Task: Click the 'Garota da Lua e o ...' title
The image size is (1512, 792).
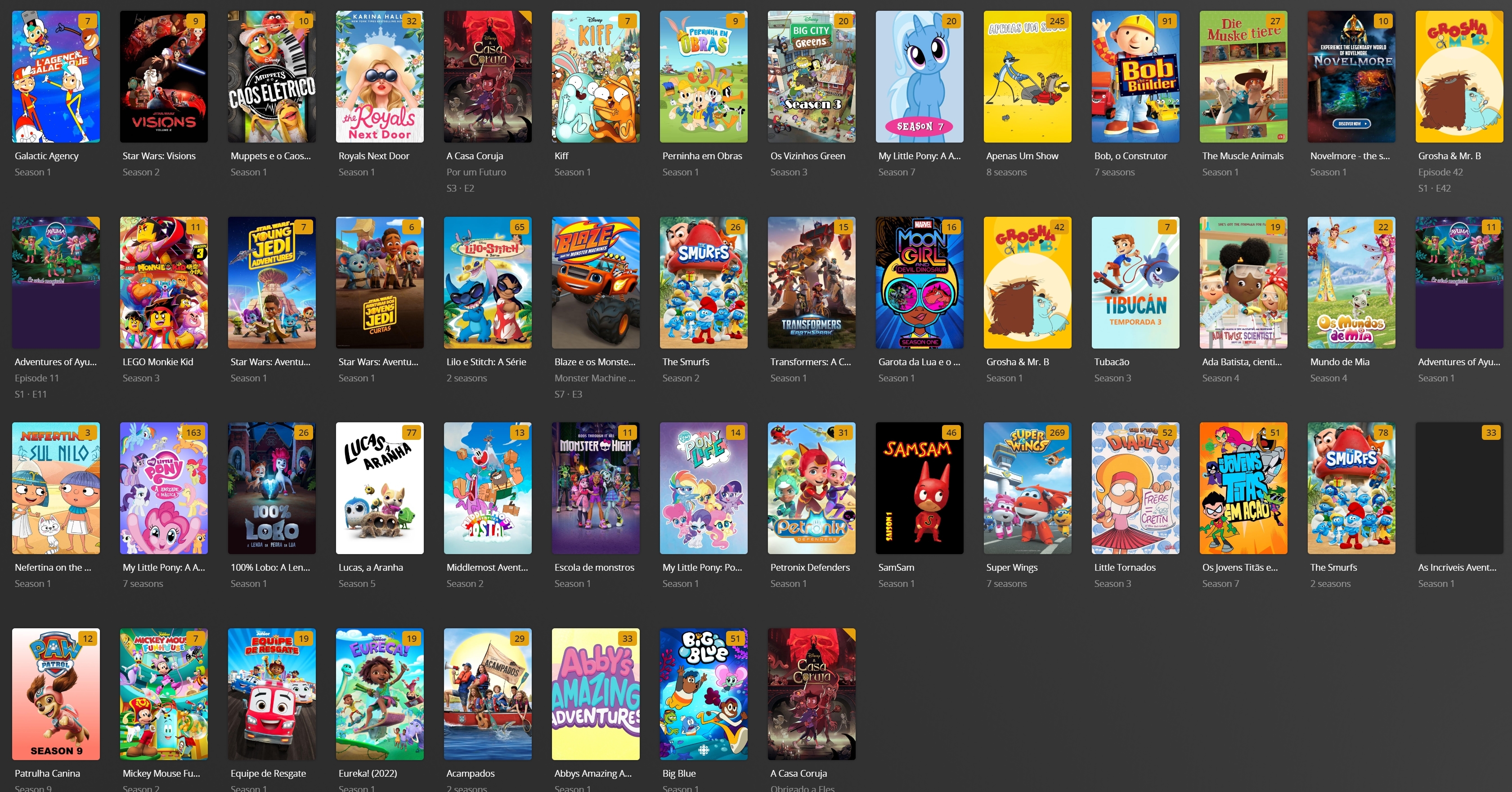Action: pos(919,362)
